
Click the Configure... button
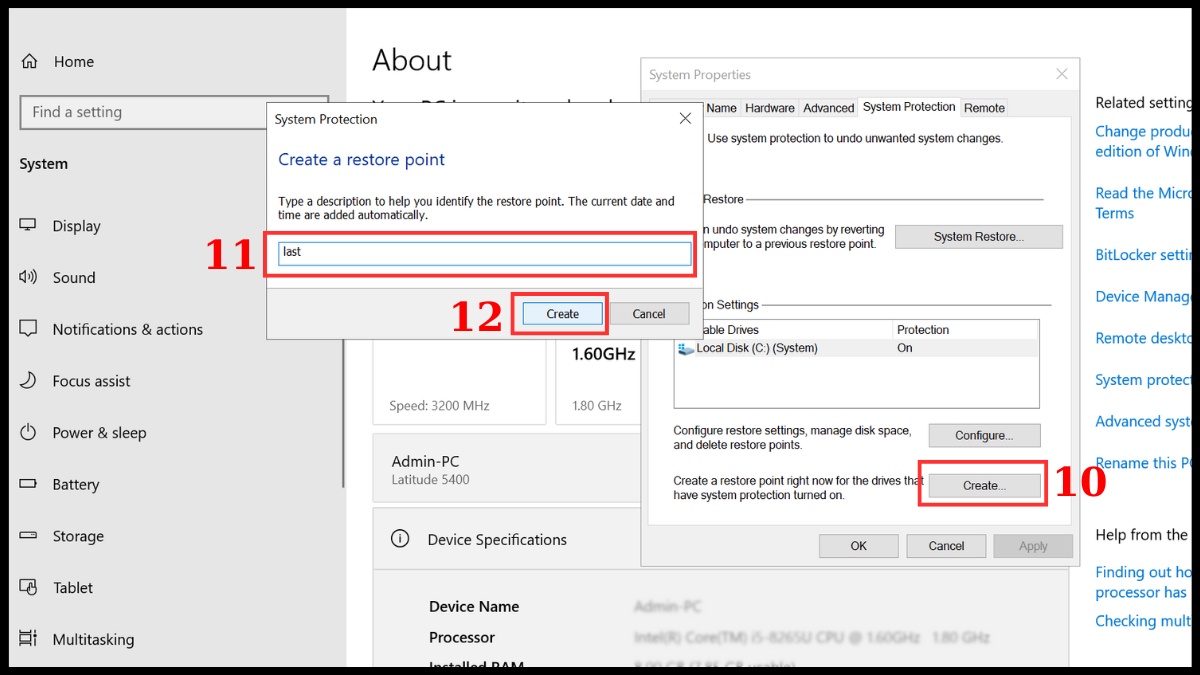[984, 436]
